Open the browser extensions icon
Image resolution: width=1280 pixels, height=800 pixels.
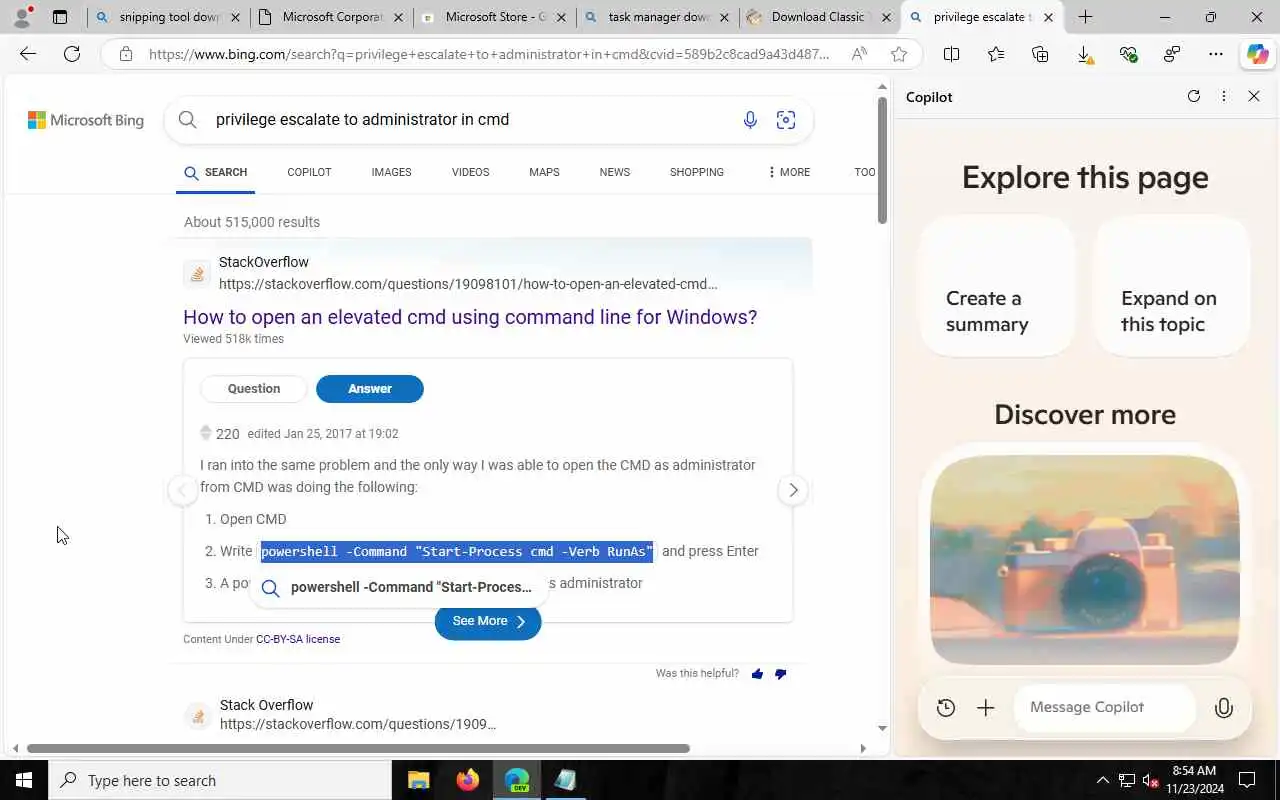(x=1172, y=54)
